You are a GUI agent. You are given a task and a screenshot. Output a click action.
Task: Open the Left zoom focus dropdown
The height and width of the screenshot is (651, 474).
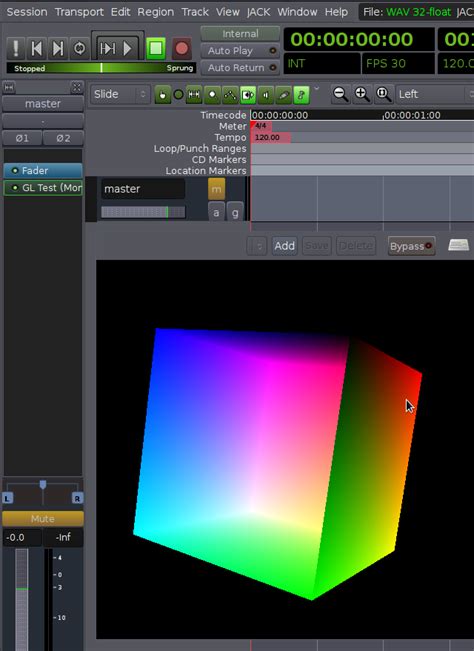(x=435, y=94)
